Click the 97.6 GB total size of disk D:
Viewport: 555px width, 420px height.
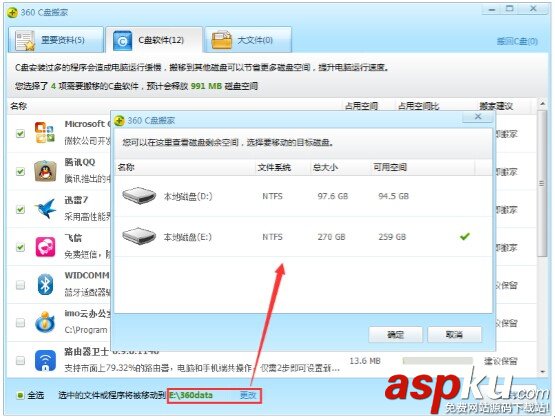333,196
